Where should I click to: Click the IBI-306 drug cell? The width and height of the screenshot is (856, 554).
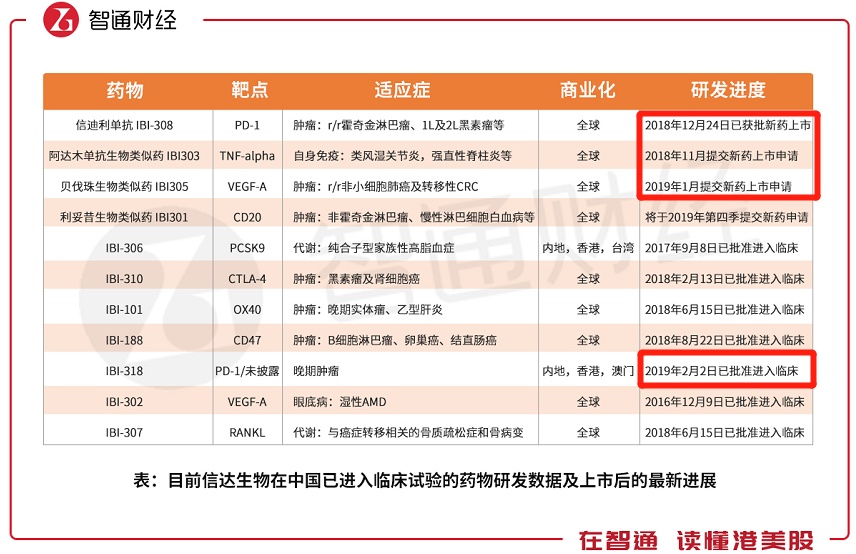point(124,248)
